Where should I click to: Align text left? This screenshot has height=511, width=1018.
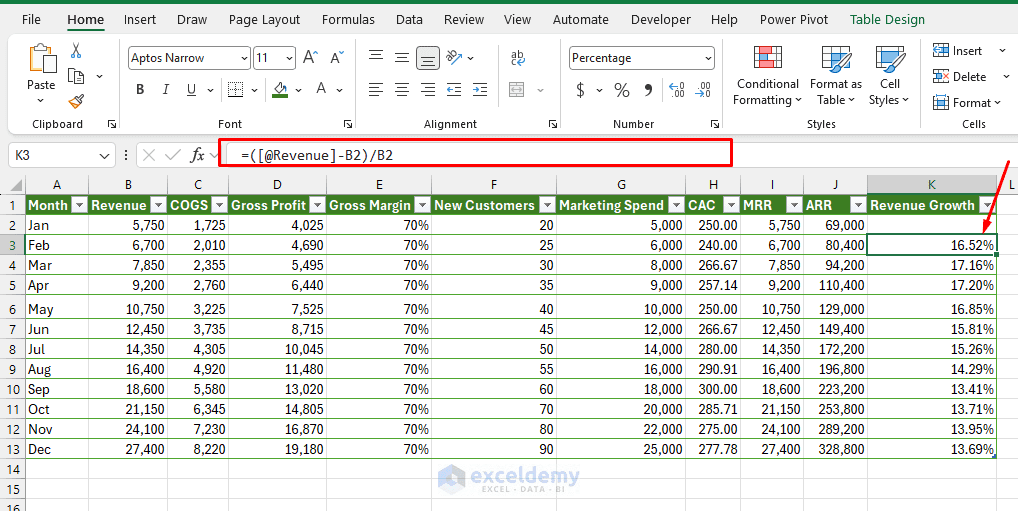pos(376,89)
